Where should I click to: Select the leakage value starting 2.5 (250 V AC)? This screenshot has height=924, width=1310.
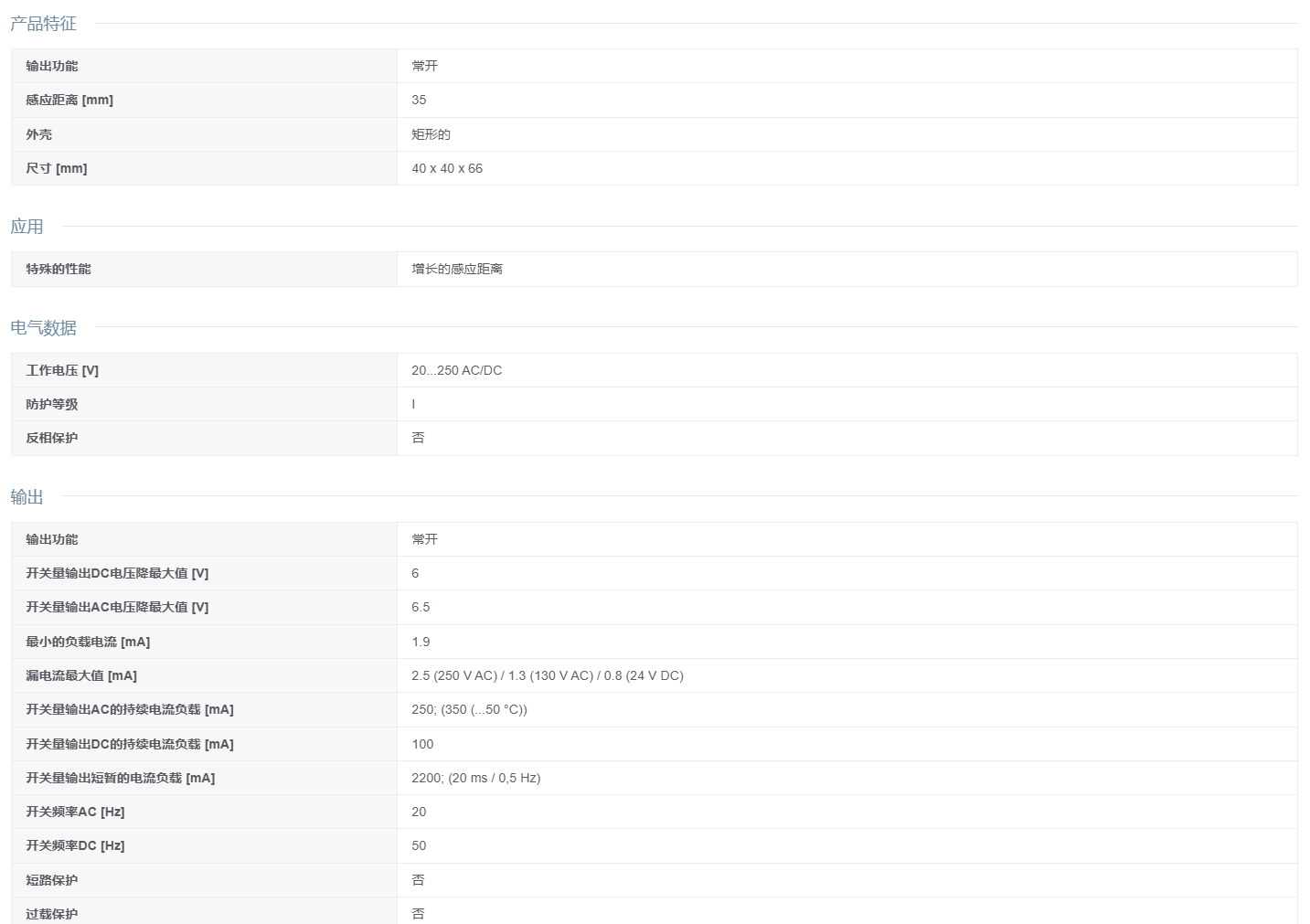tap(548, 675)
